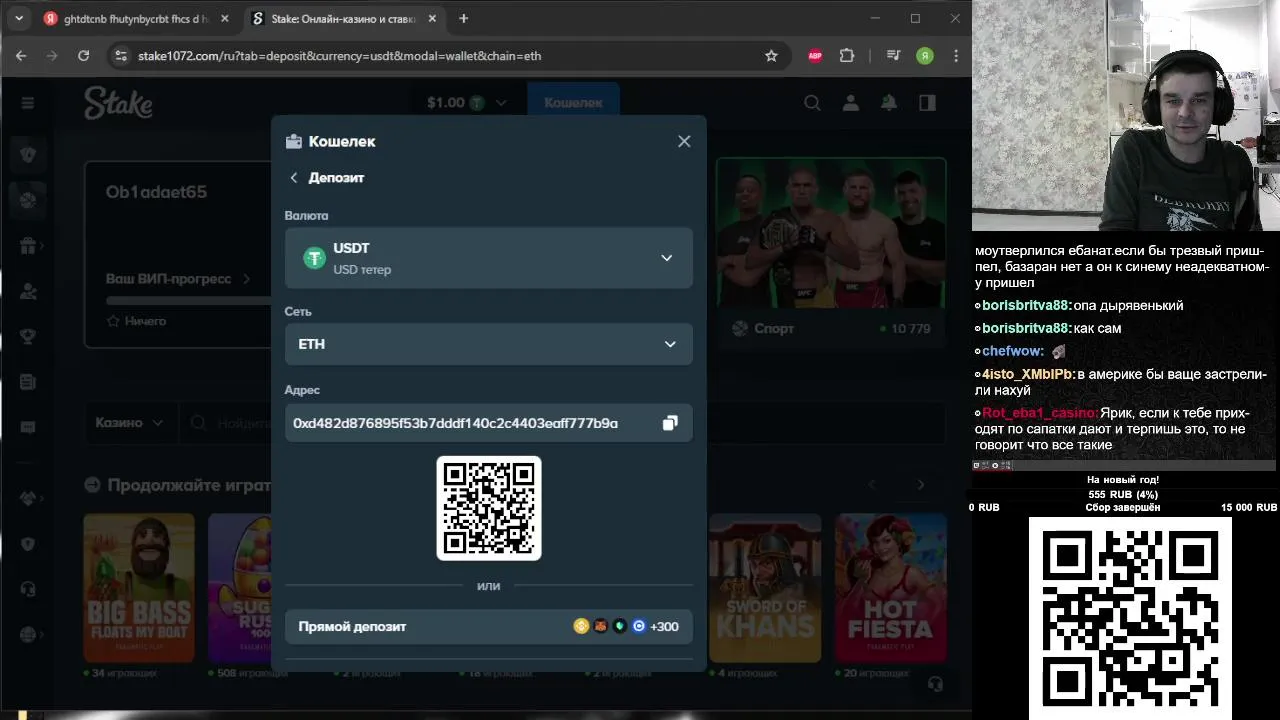Click the browser back arrow

21,56
